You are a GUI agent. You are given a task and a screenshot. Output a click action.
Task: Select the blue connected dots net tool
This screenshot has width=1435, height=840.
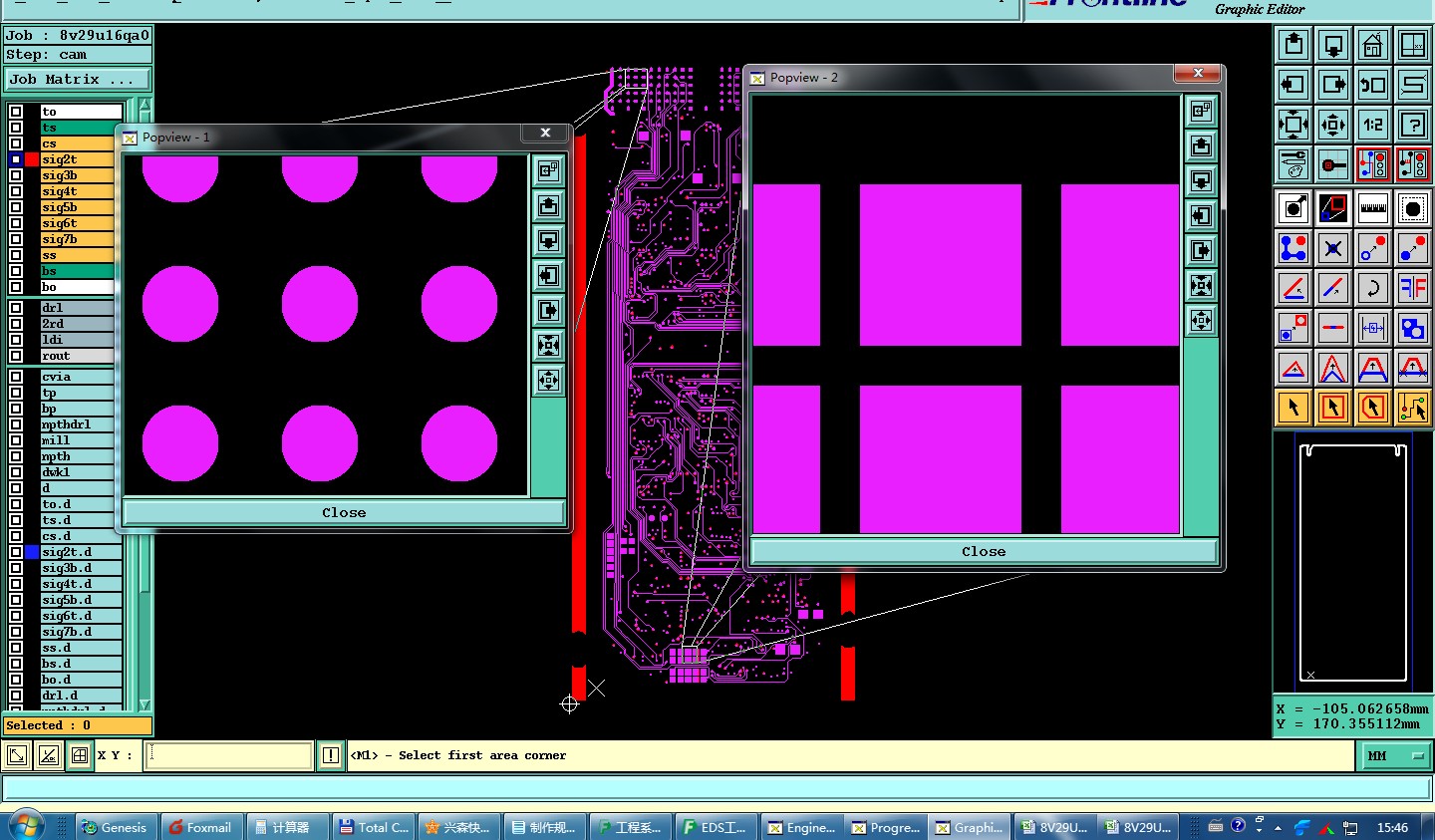(x=1293, y=248)
